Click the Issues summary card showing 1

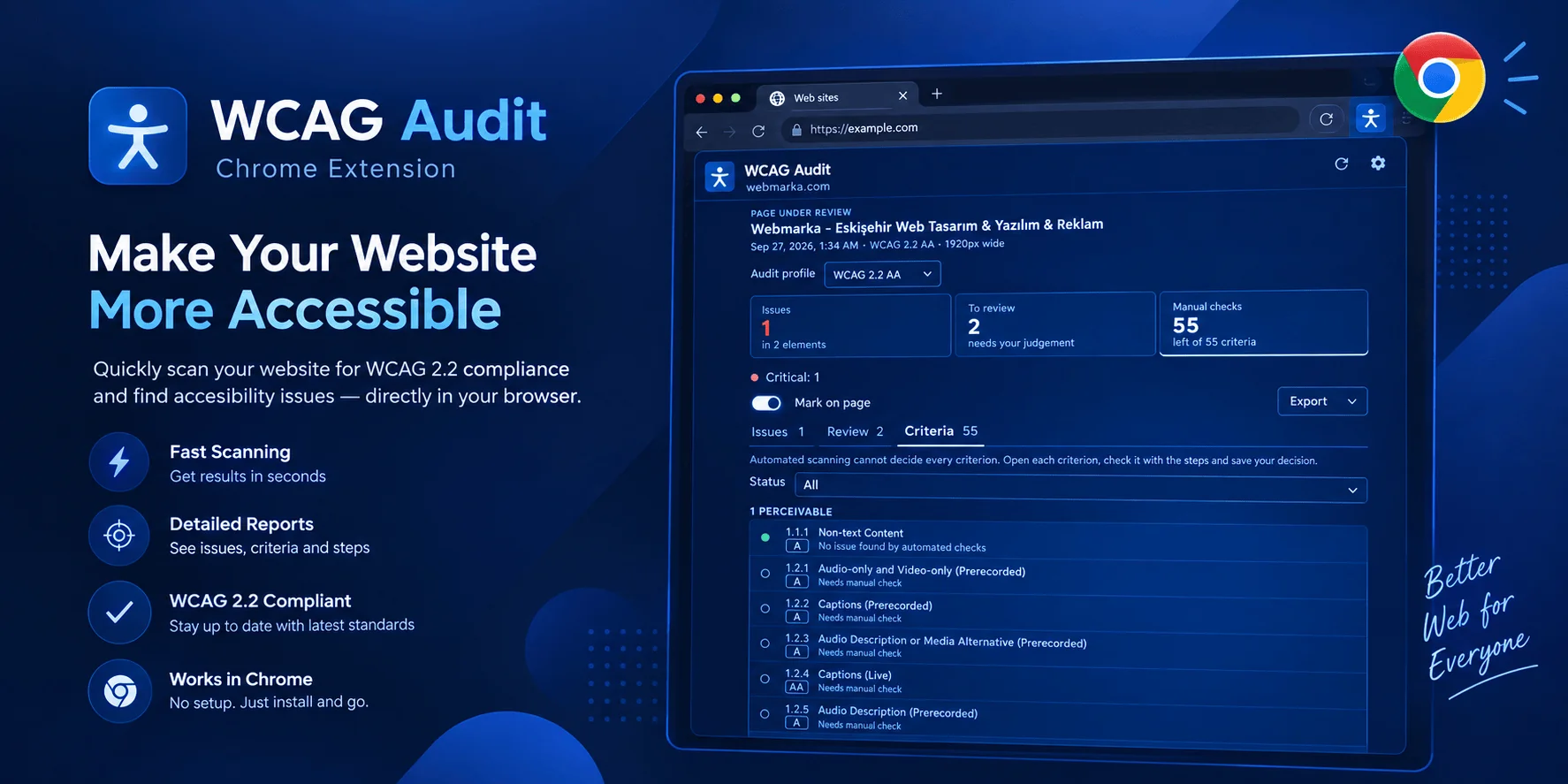[850, 326]
